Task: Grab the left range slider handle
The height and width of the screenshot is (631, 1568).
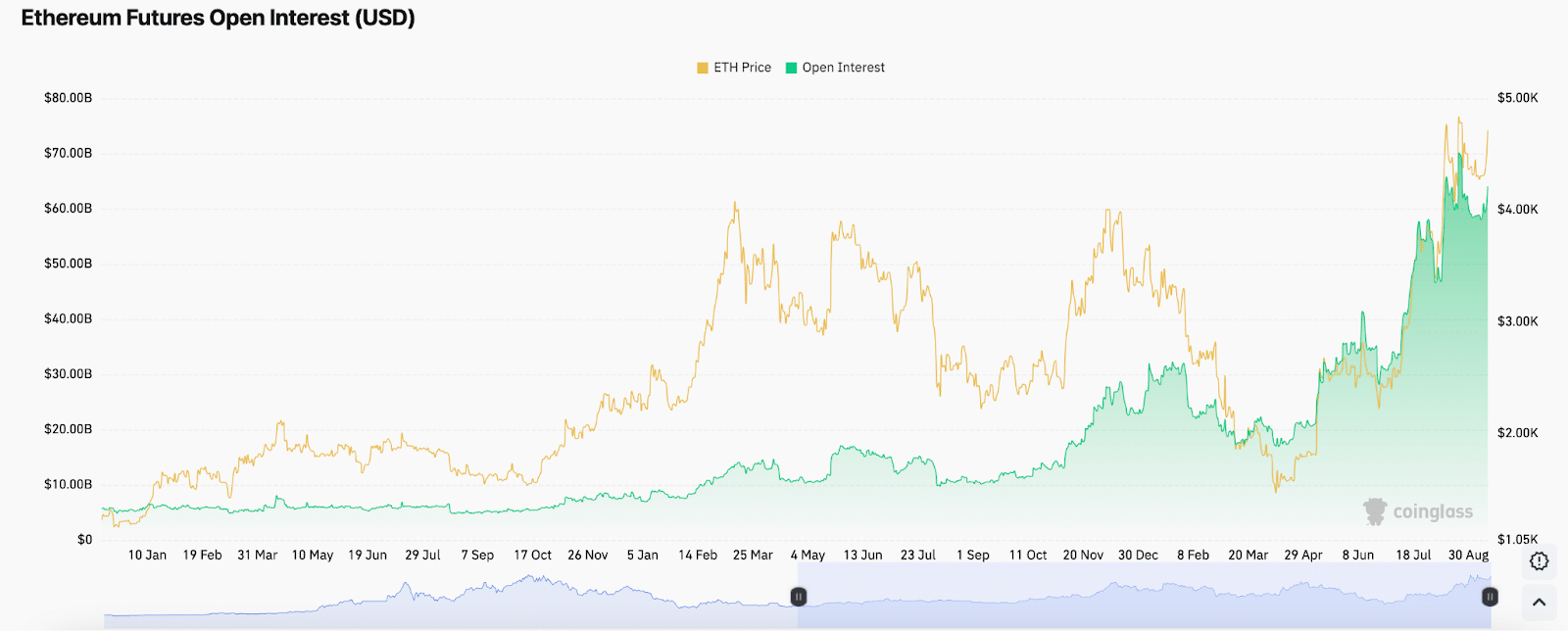Action: click(x=799, y=597)
